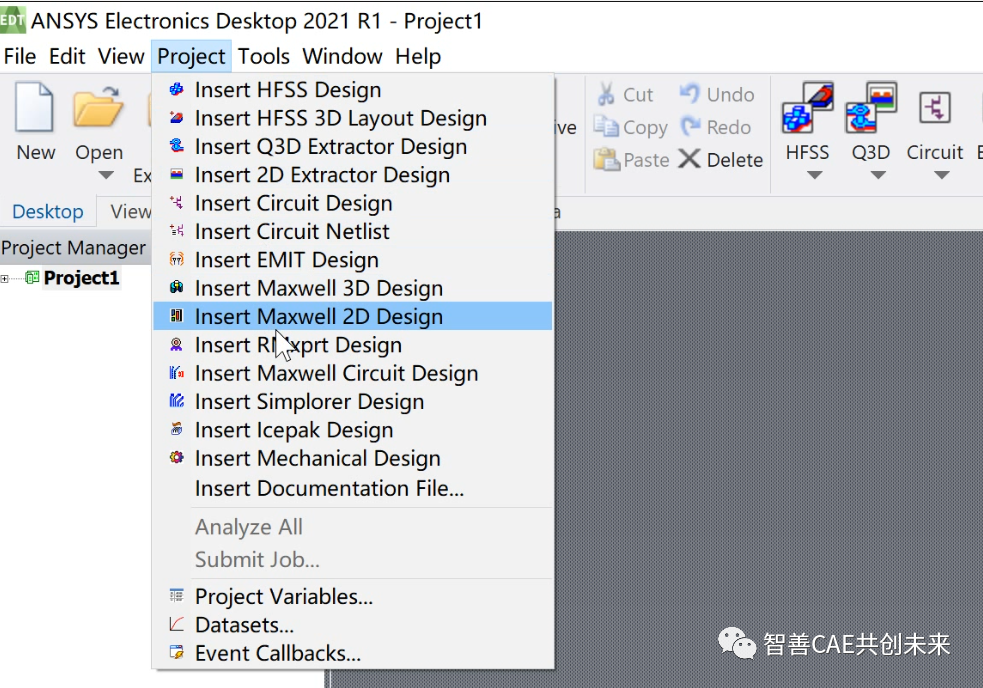Image resolution: width=983 pixels, height=688 pixels.
Task: Choose Insert HFSS Design
Action: 353,90
